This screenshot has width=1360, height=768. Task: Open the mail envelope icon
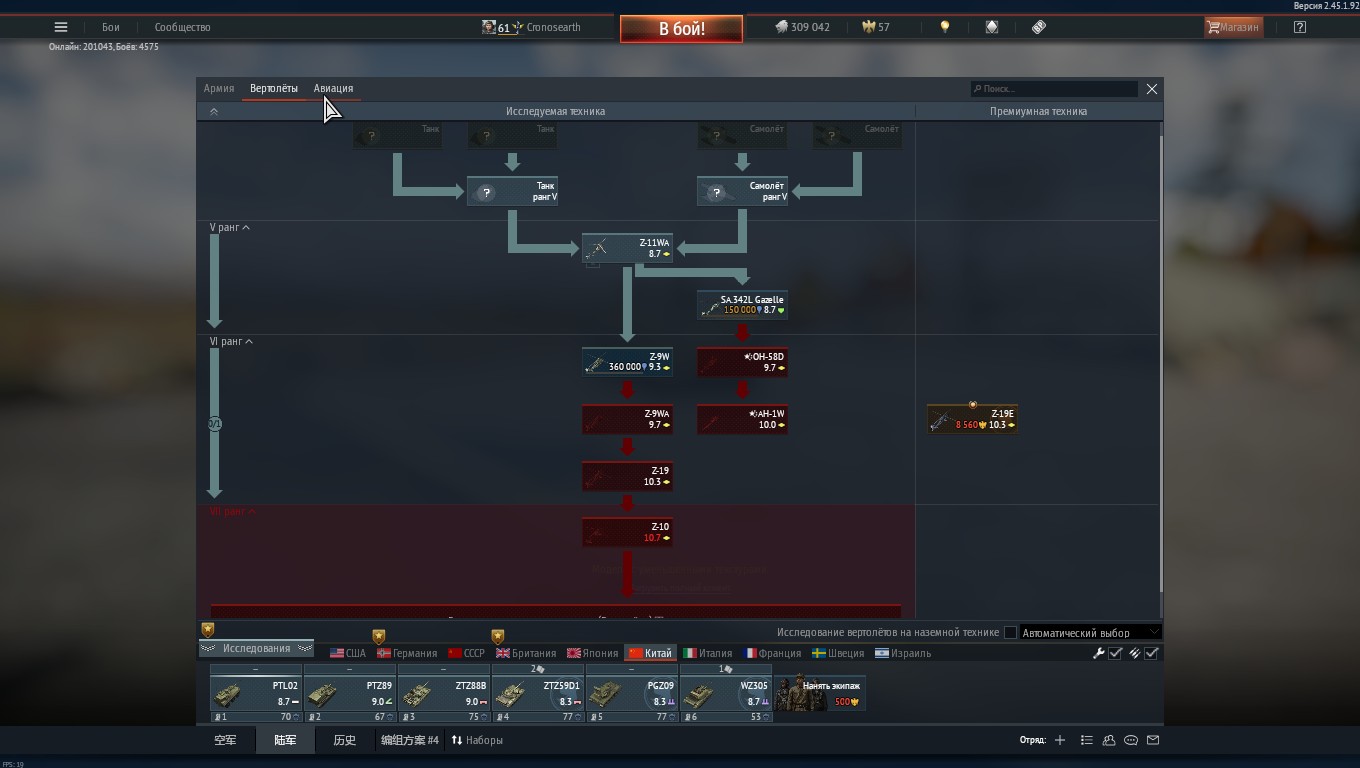(1153, 740)
